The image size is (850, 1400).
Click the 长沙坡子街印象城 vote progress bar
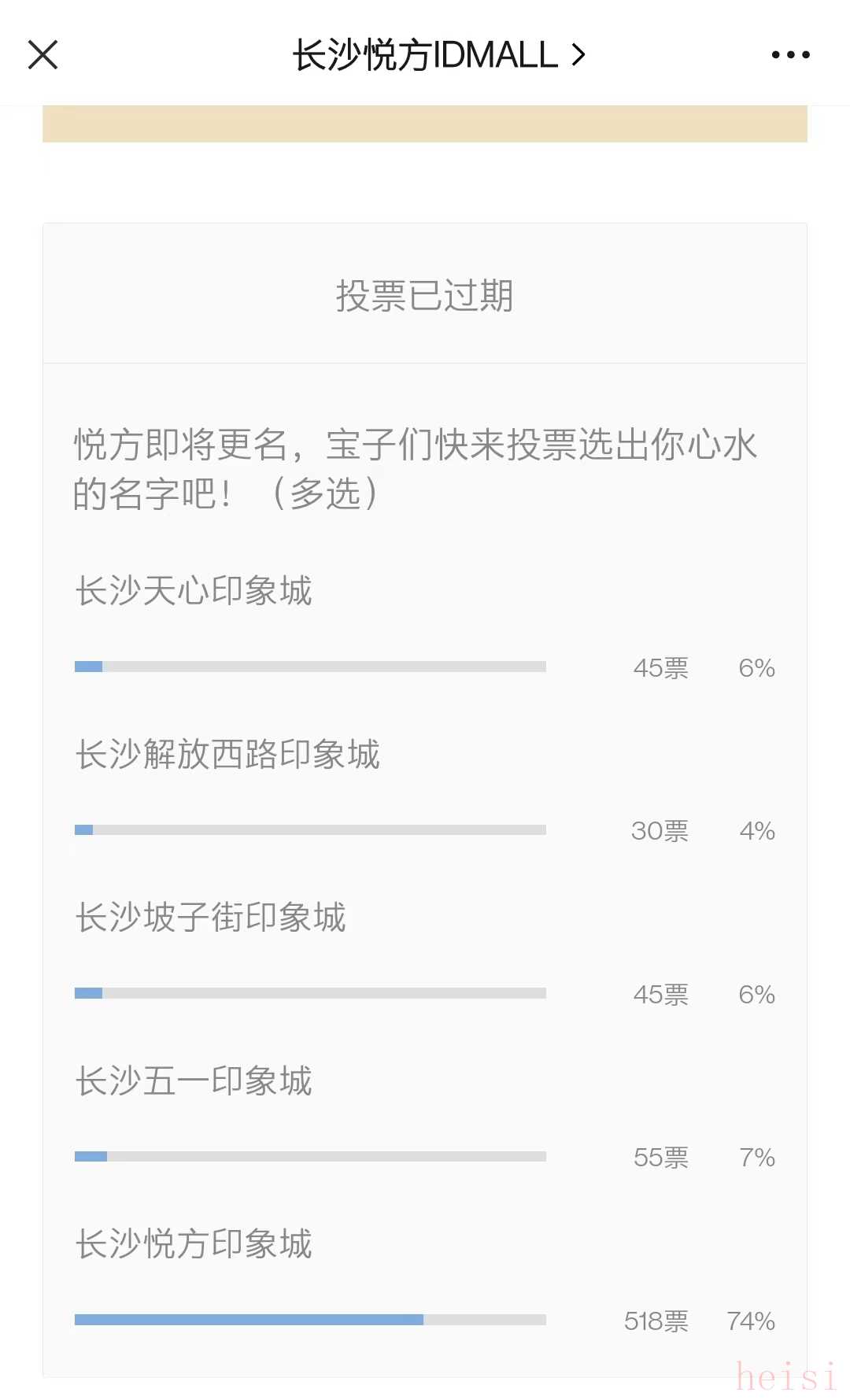tap(310, 993)
